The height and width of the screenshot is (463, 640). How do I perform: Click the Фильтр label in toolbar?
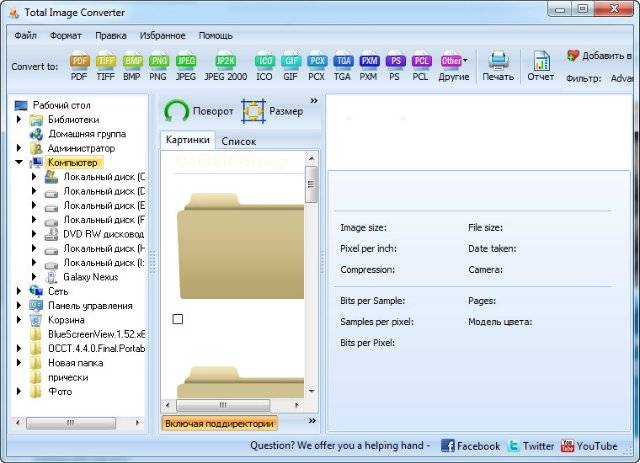click(x=584, y=78)
